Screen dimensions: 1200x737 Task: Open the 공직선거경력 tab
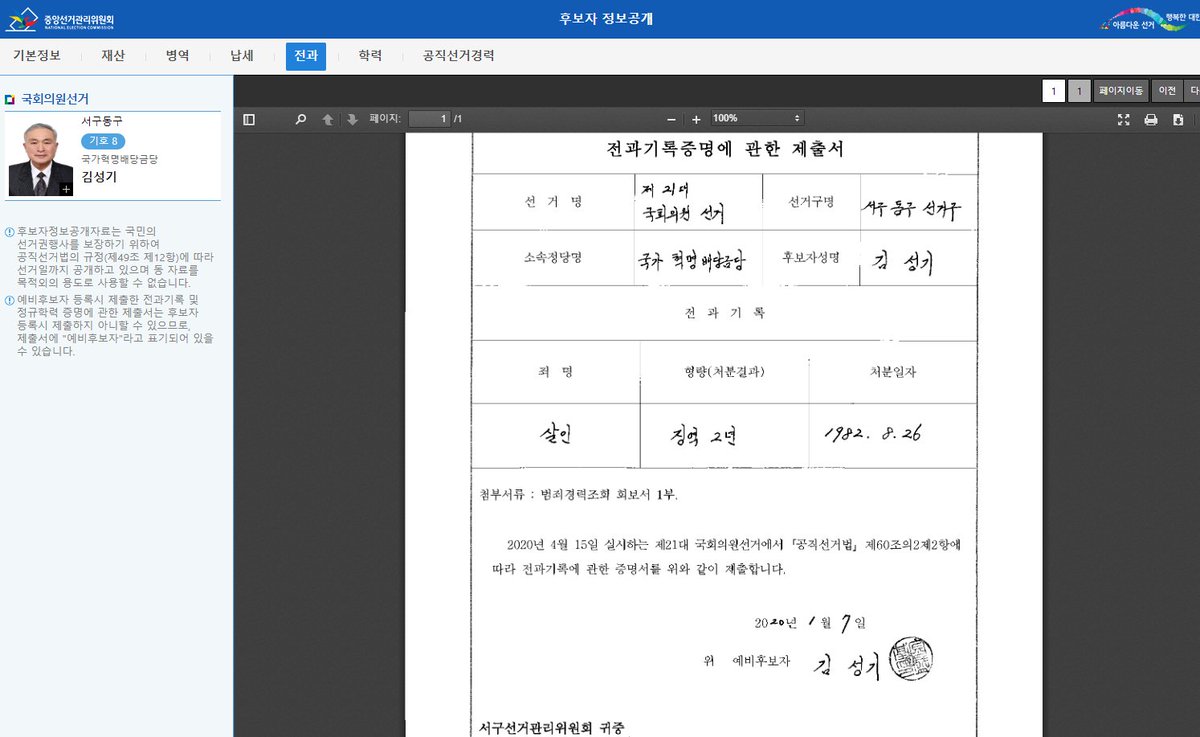[458, 56]
